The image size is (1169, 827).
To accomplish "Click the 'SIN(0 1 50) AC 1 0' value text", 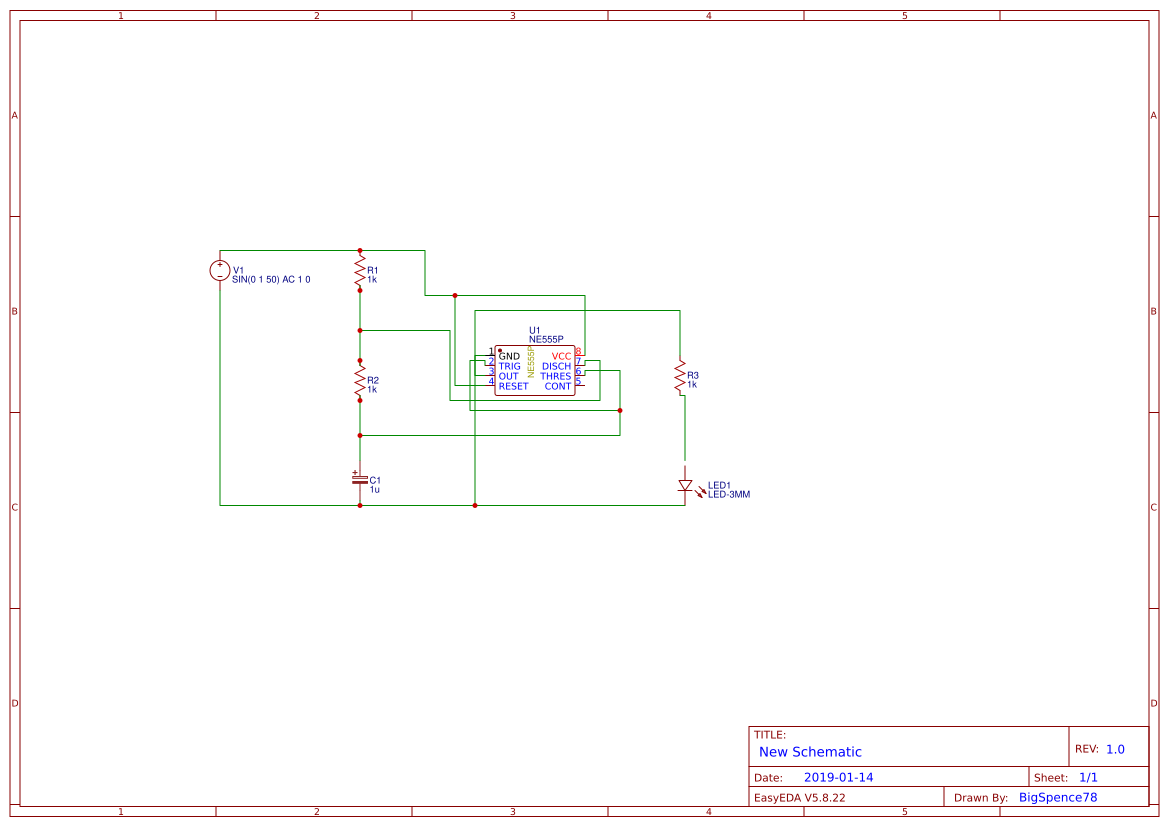I will [271, 280].
